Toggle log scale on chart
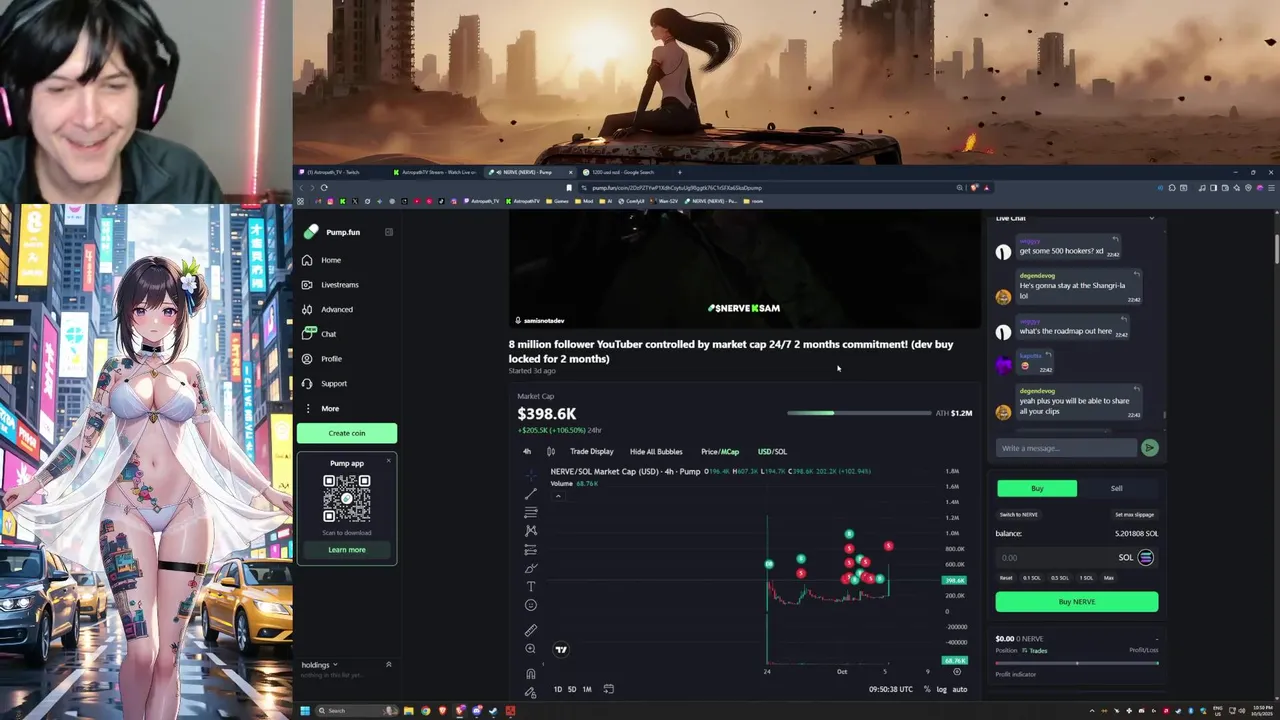 click(x=942, y=689)
